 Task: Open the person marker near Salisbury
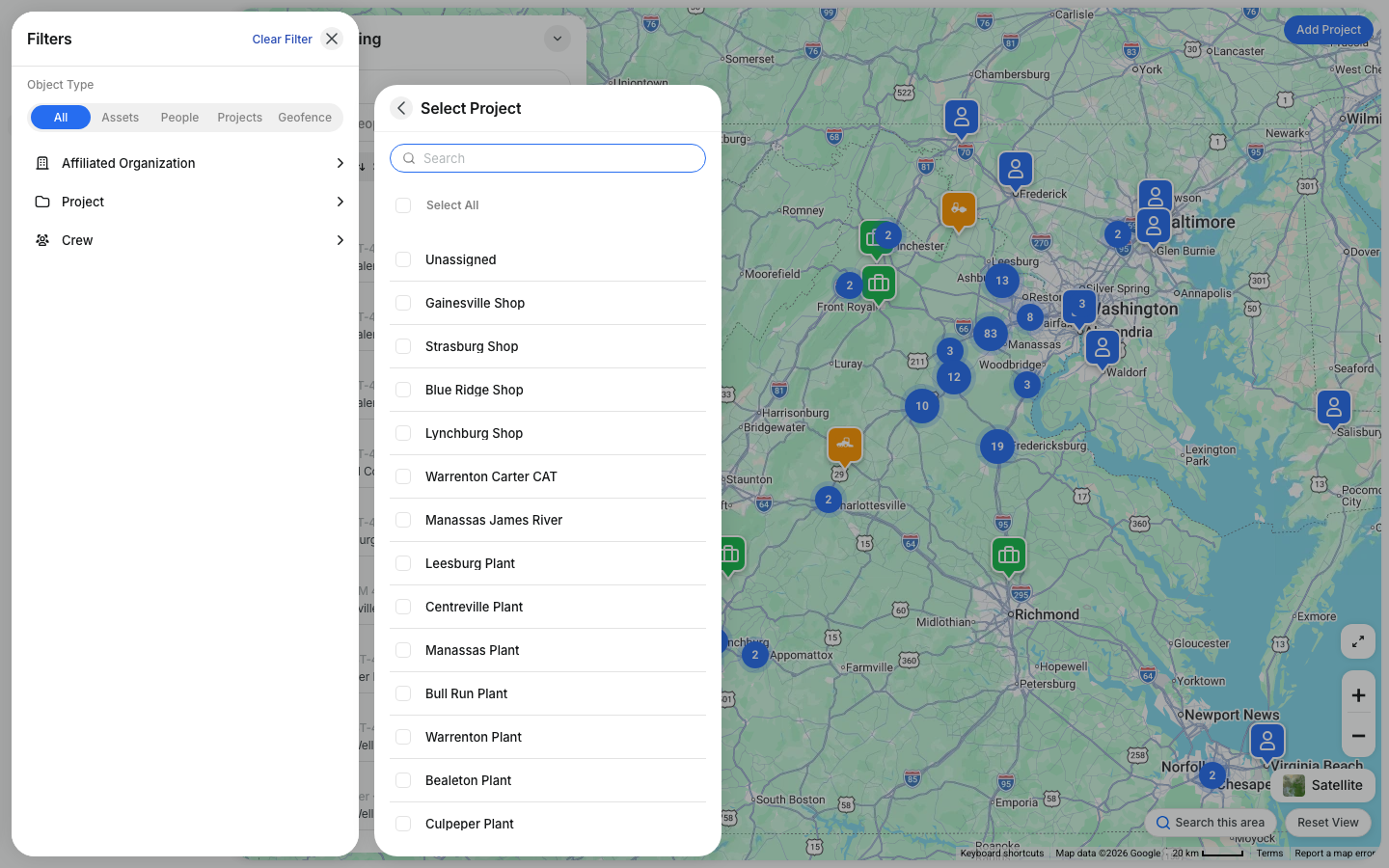point(1334,409)
